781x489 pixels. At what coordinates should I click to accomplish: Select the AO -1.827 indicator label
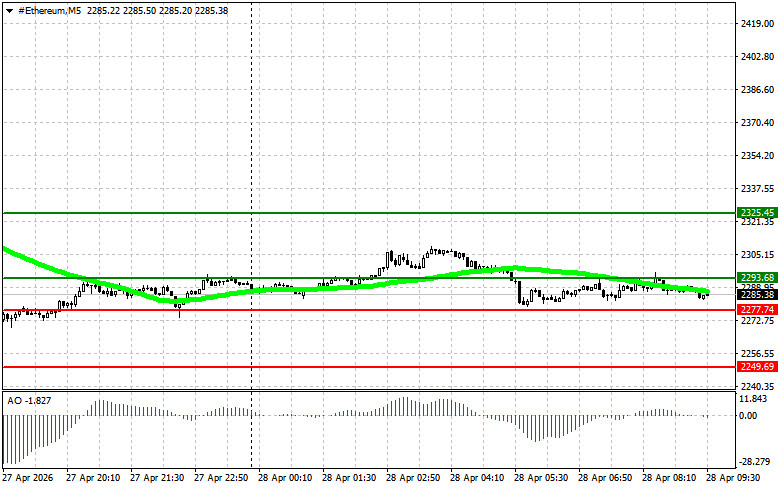[29, 401]
